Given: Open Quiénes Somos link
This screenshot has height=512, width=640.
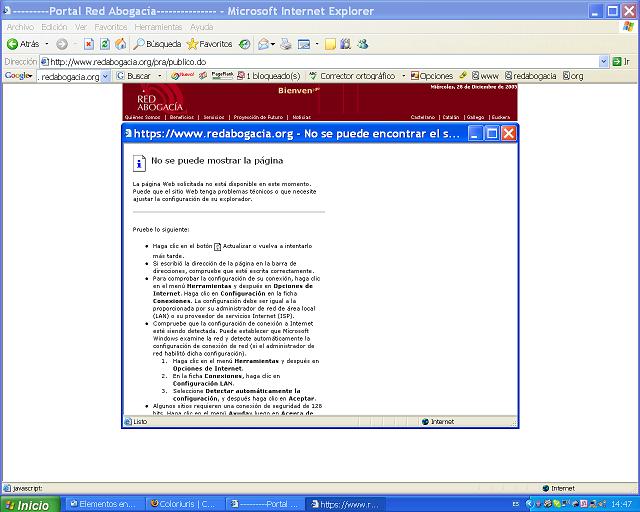Looking at the screenshot, I should pos(142,117).
